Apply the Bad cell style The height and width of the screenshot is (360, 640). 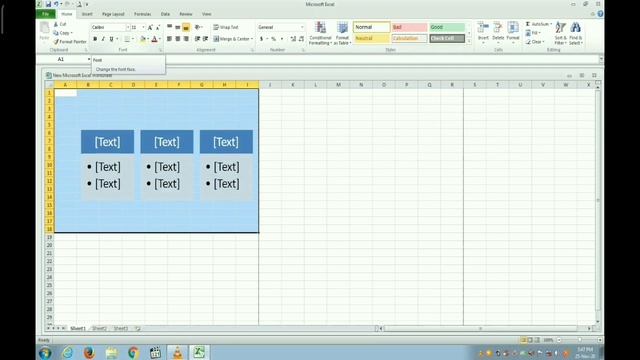click(409, 27)
